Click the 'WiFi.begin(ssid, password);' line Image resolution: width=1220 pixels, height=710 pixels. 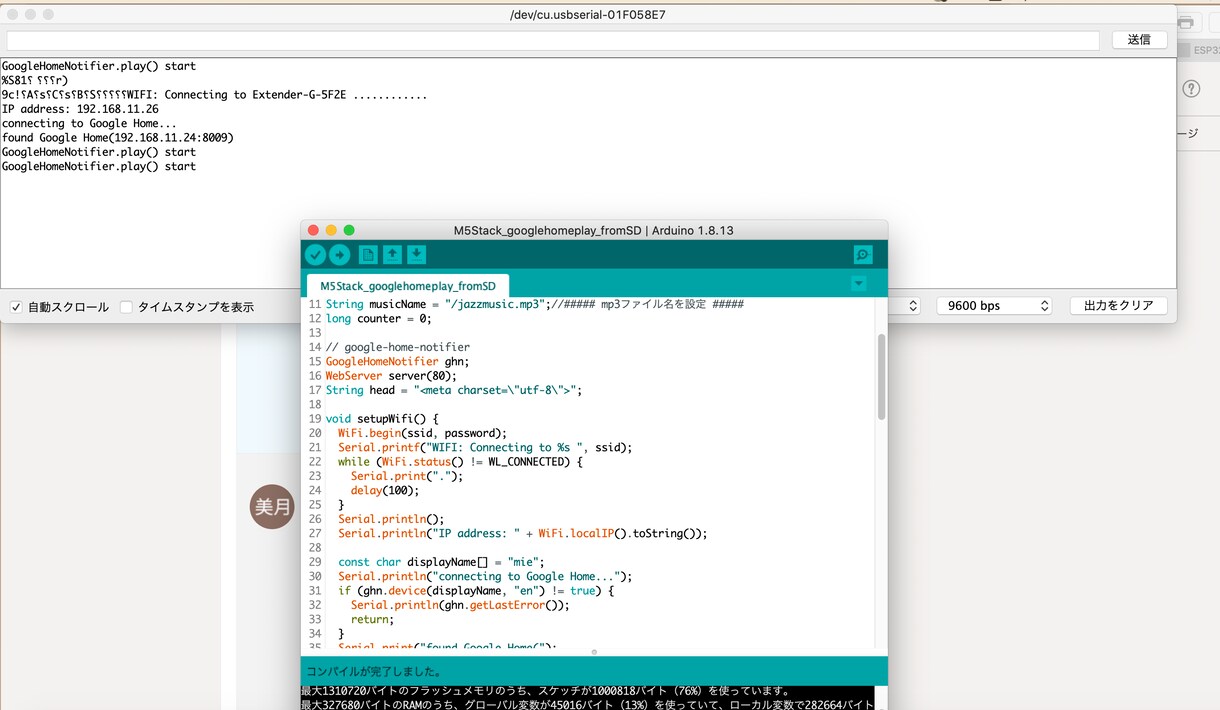coord(423,433)
